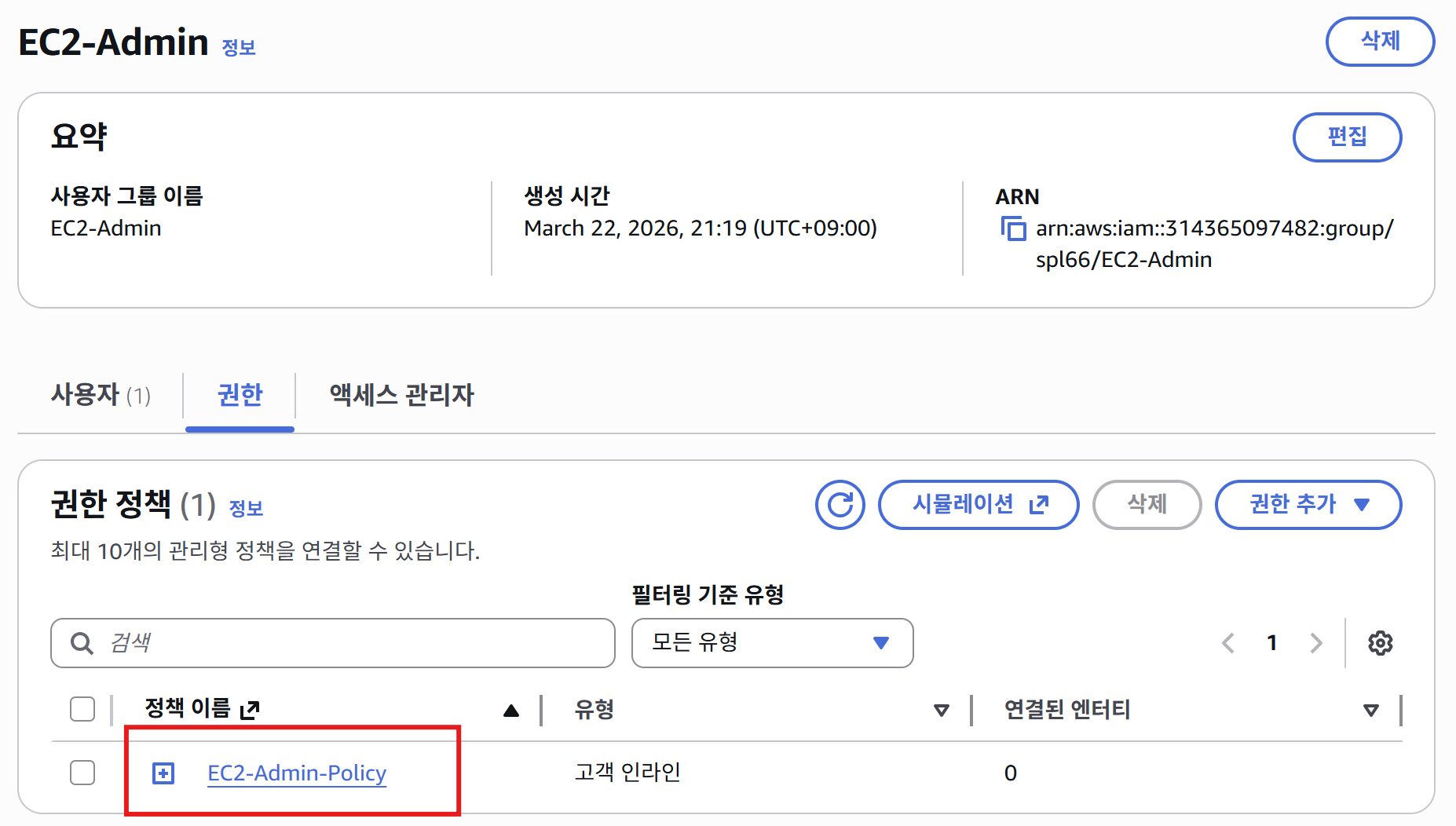Click the magnifier in the search box
The height and width of the screenshot is (826, 1456).
[79, 643]
